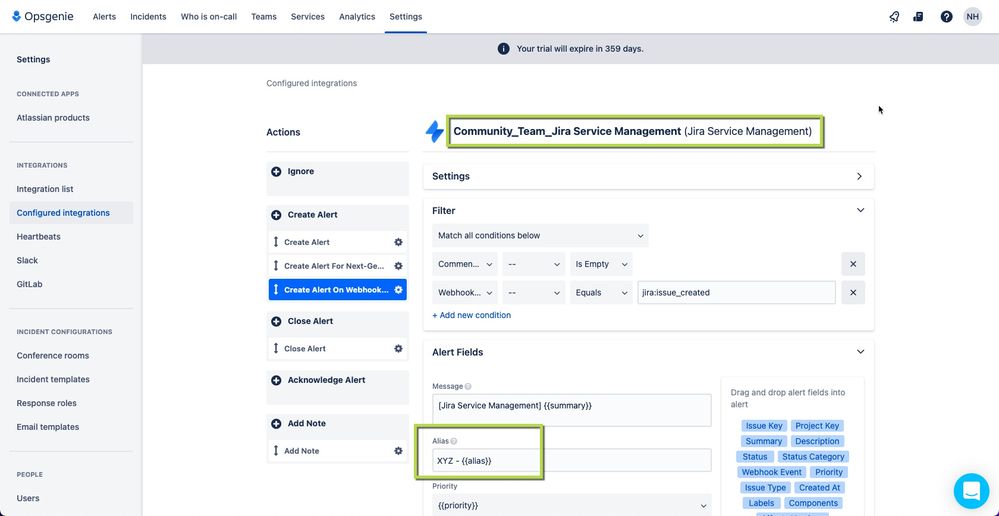Collapse the Filter section
999x516 pixels.
[860, 210]
